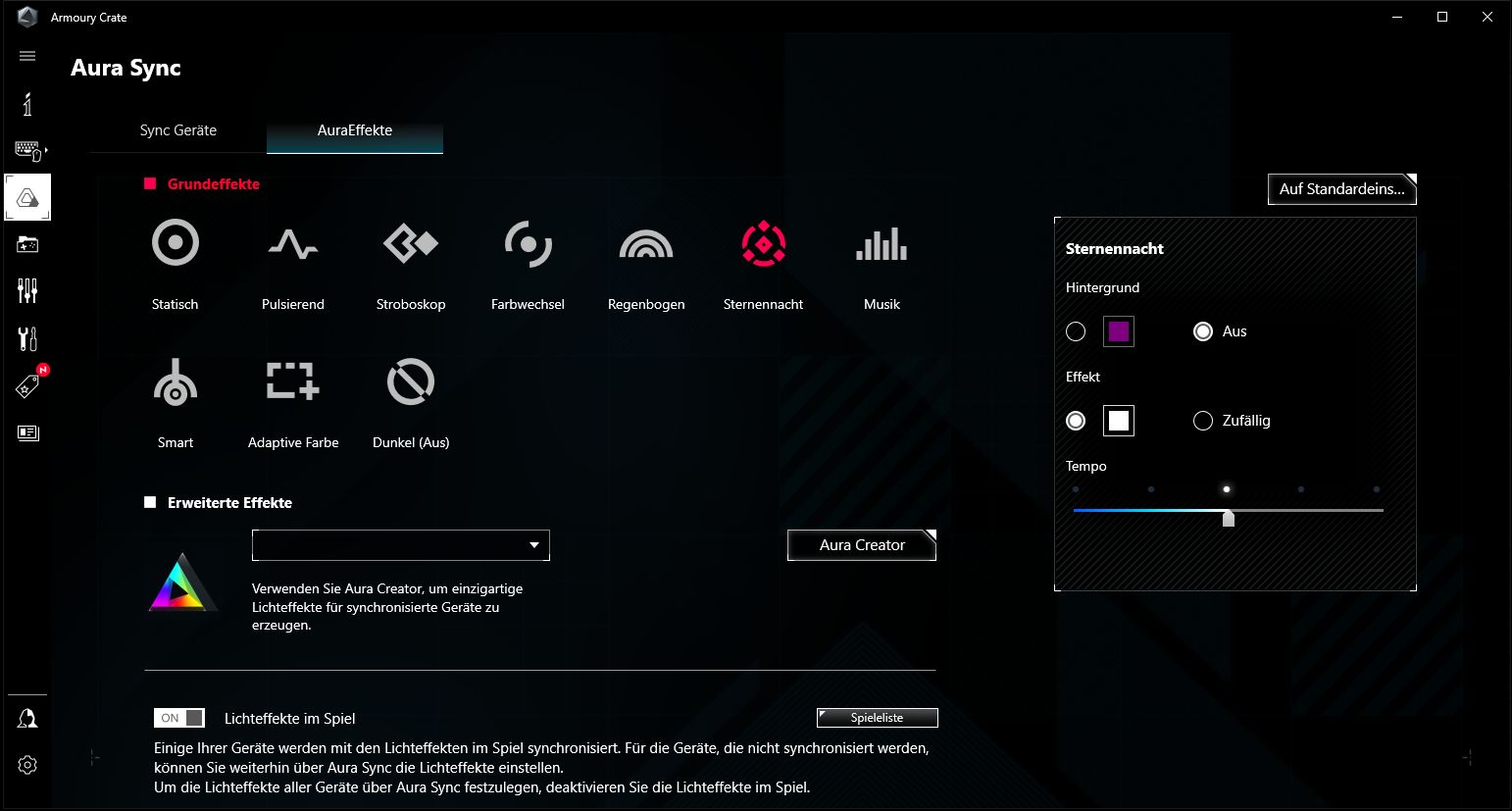Open Aura Sync triangle sidebar icon
This screenshot has width=1512, height=811.
point(27,197)
